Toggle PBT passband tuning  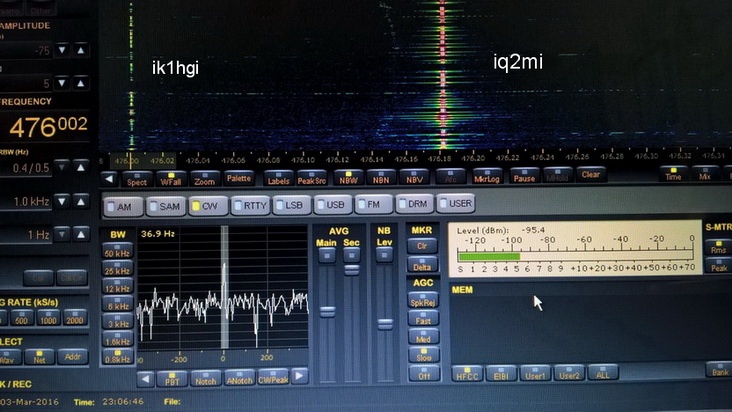172,378
